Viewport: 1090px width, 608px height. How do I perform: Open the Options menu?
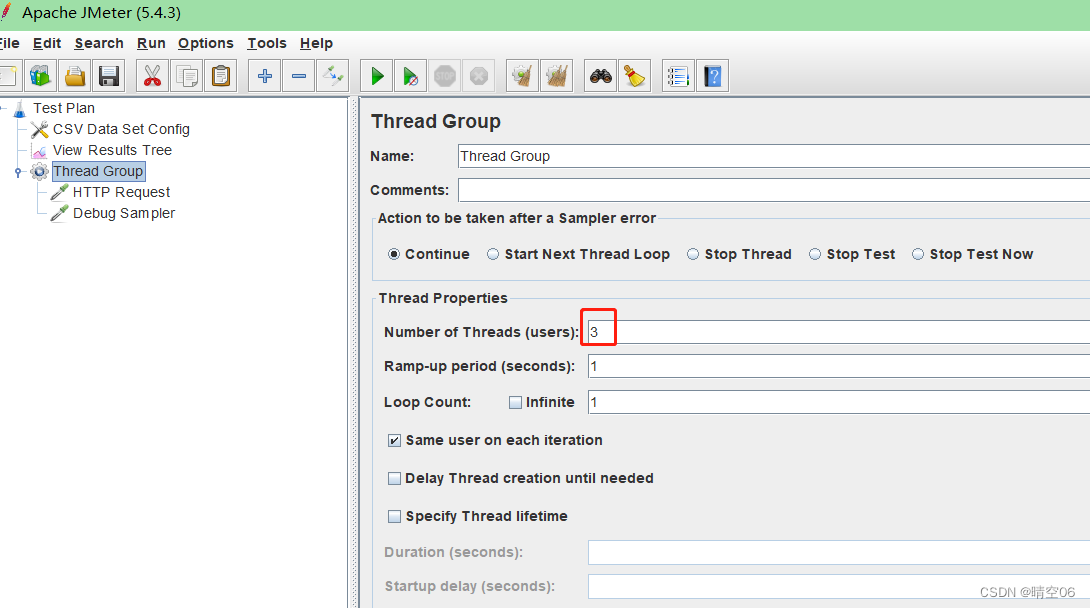click(x=206, y=43)
